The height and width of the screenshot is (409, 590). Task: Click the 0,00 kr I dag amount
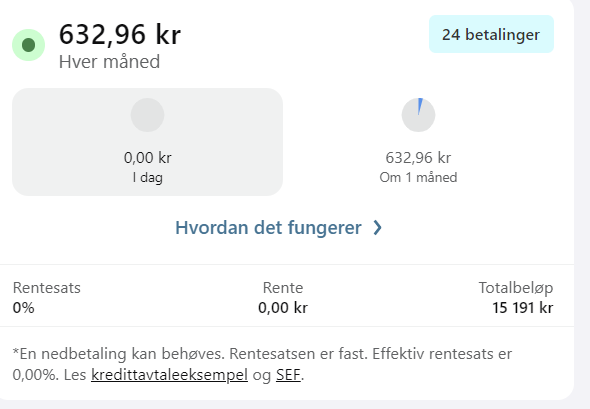tap(148, 158)
